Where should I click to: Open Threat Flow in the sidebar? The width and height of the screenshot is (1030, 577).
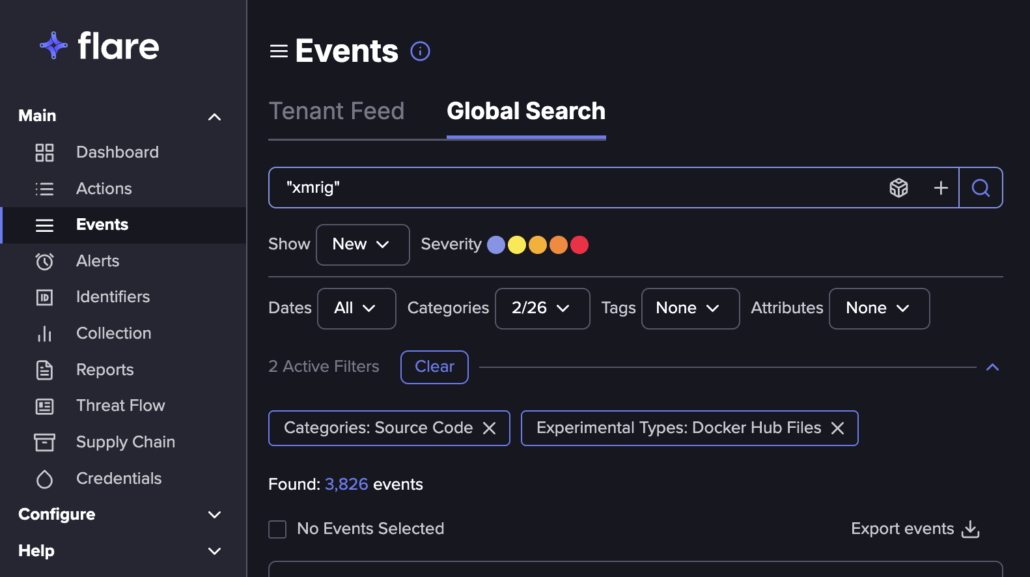[x=120, y=406]
